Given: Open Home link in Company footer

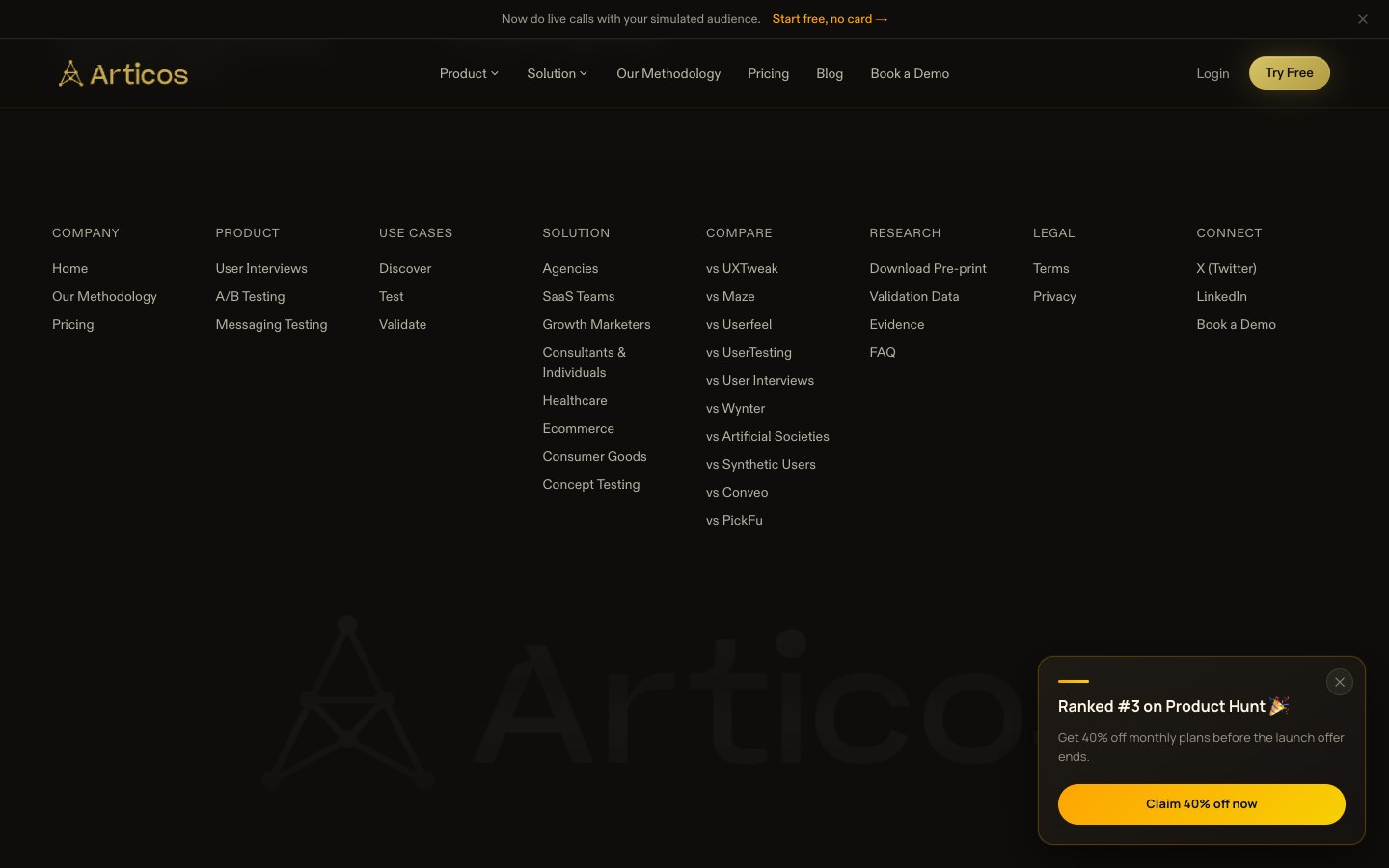Looking at the screenshot, I should 69,268.
